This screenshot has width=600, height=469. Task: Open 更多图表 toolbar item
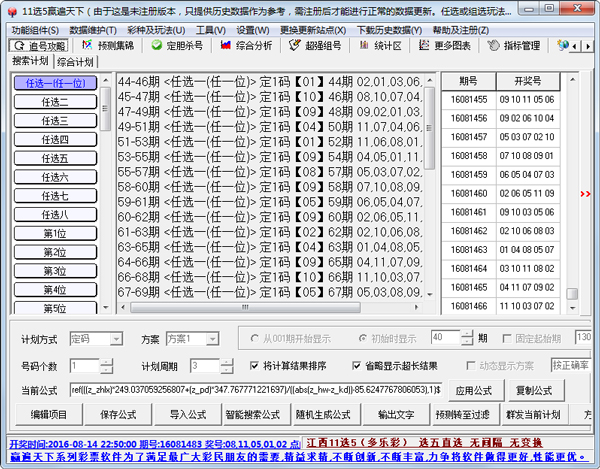pos(445,46)
